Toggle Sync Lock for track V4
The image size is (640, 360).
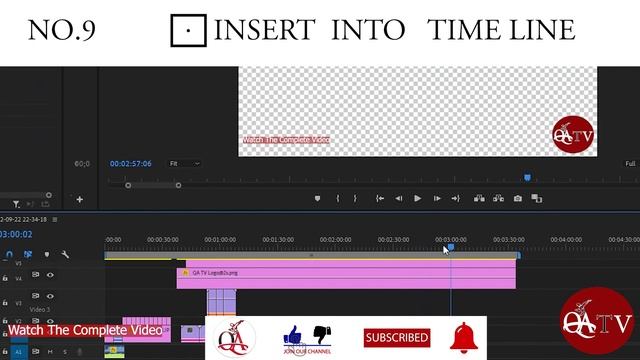tap(36, 275)
